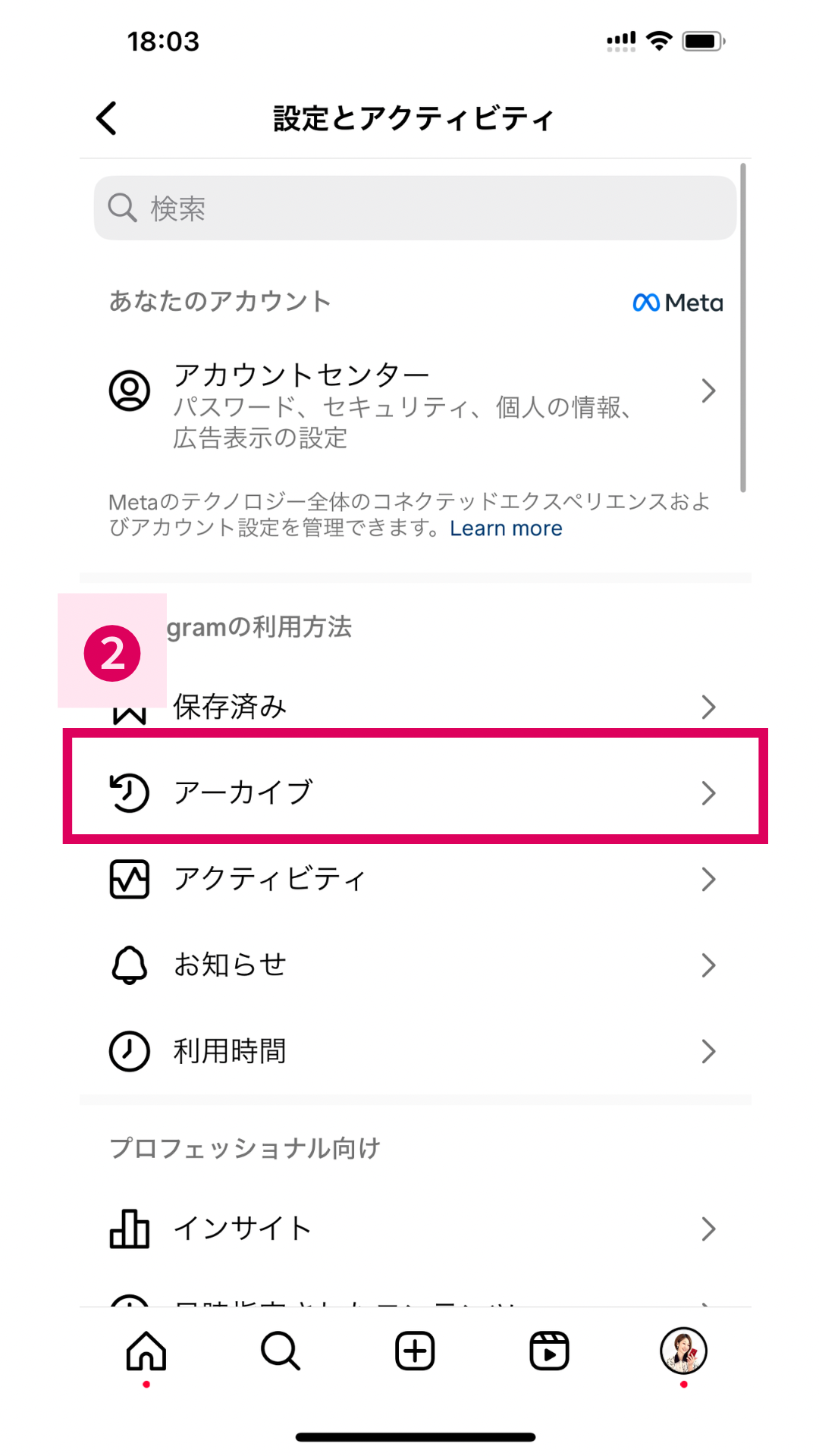The height and width of the screenshot is (1456, 819).
Task: Open the Home tab icon
Action: point(146,1351)
